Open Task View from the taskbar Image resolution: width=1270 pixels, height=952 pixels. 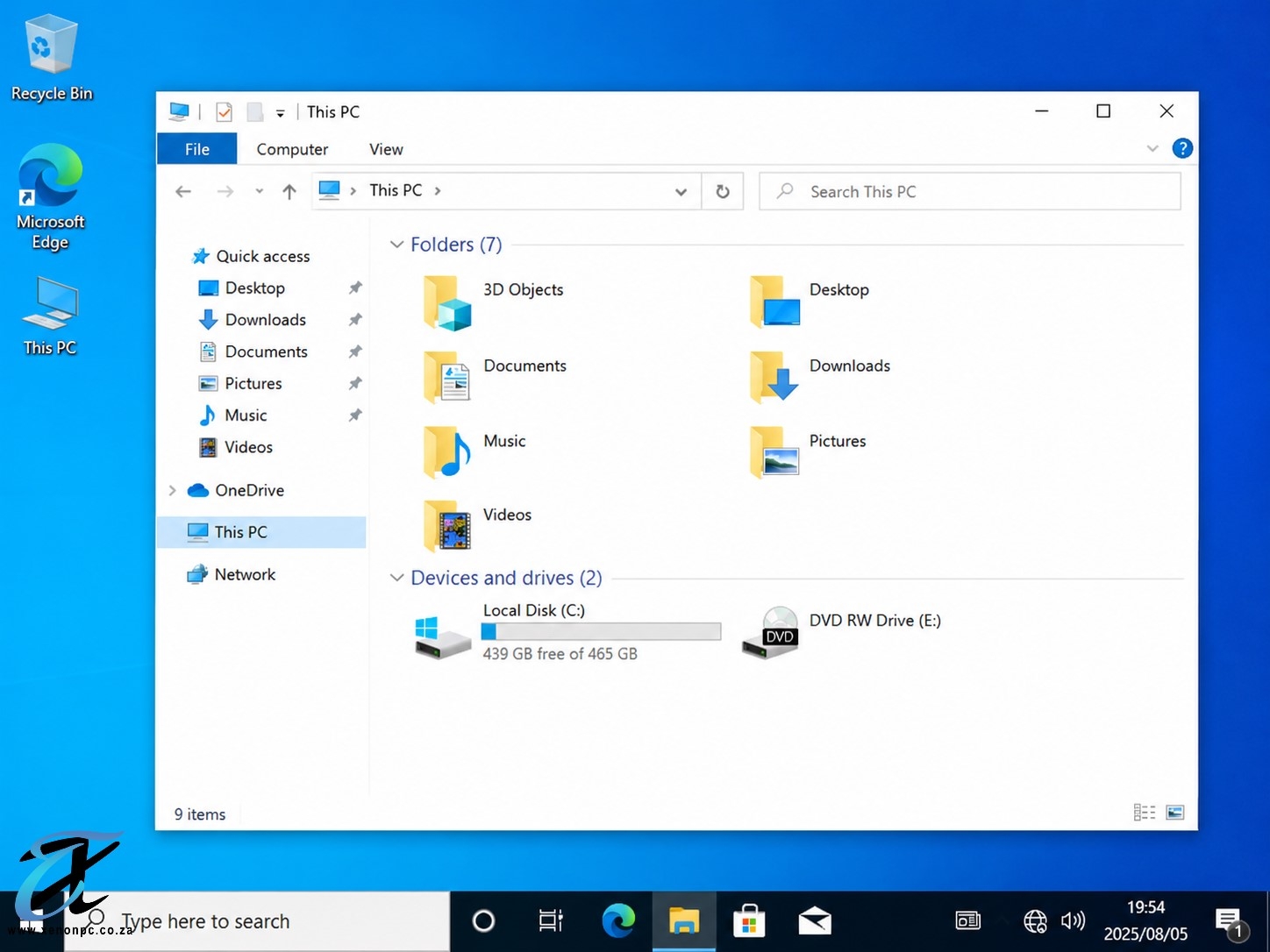tap(551, 921)
